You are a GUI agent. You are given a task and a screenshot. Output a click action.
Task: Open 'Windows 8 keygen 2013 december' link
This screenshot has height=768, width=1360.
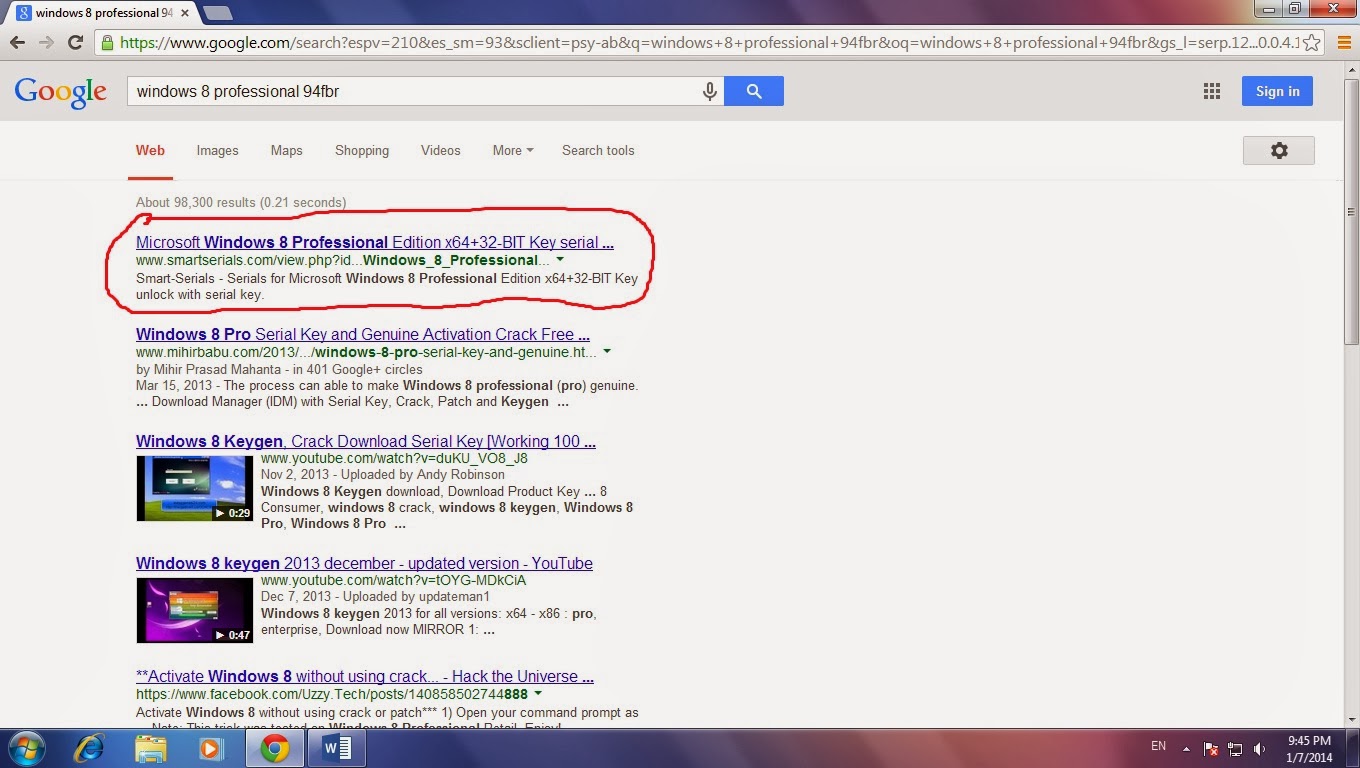tap(364, 563)
